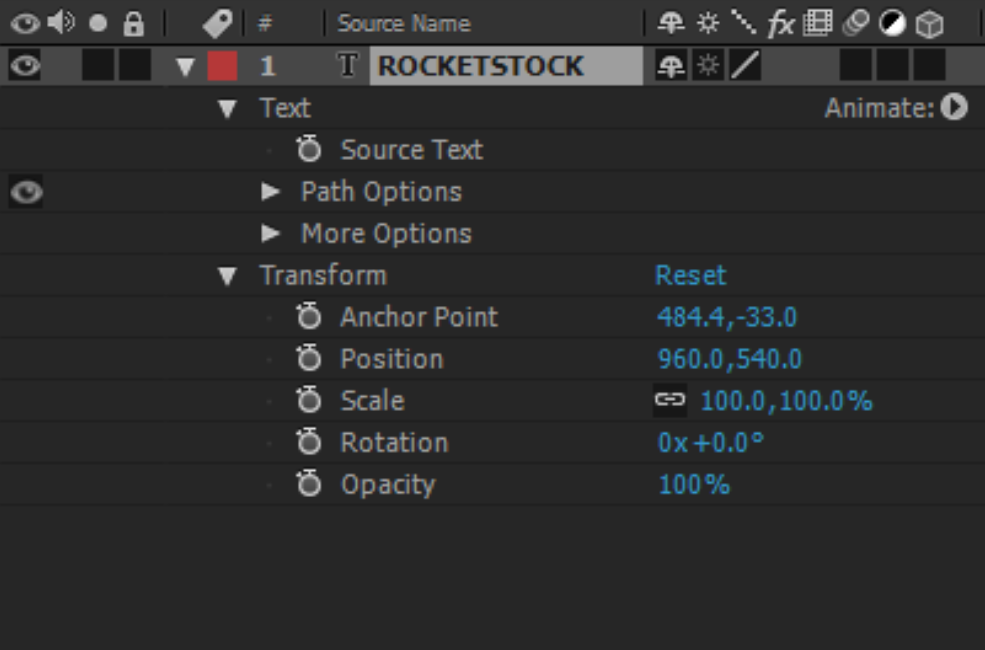Image resolution: width=985 pixels, height=650 pixels.
Task: Toggle Quality switch on ROCKETSTOCK layer
Action: pos(745,66)
